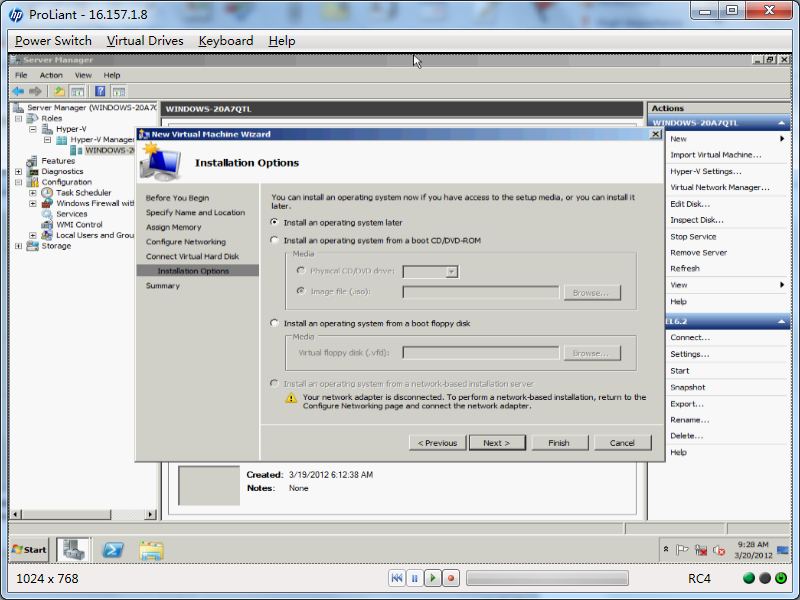Toggle the Show/Hide Console Tree toolbar icon
This screenshot has height=600, width=800.
tap(78, 91)
